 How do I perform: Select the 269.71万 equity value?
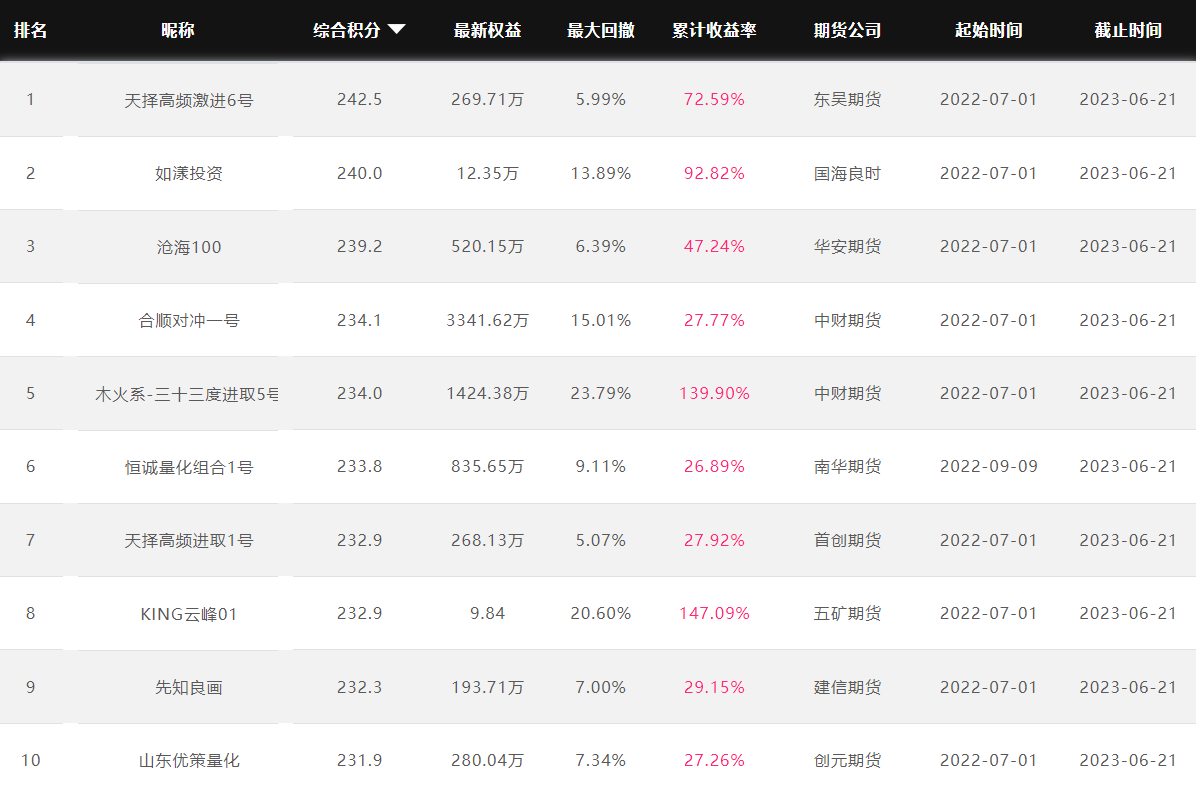[487, 99]
